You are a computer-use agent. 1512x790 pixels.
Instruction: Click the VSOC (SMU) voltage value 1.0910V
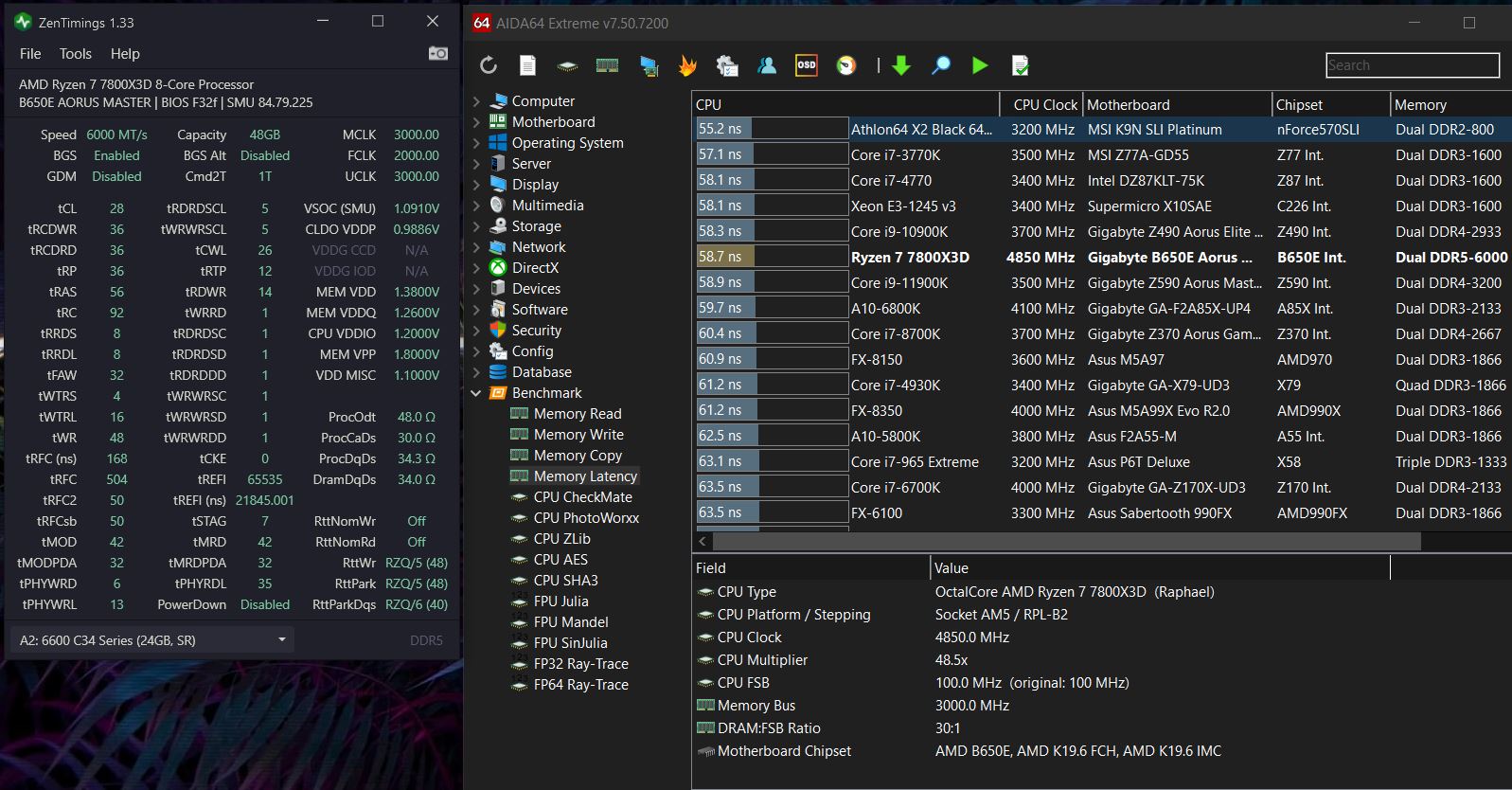pyautogui.click(x=417, y=208)
